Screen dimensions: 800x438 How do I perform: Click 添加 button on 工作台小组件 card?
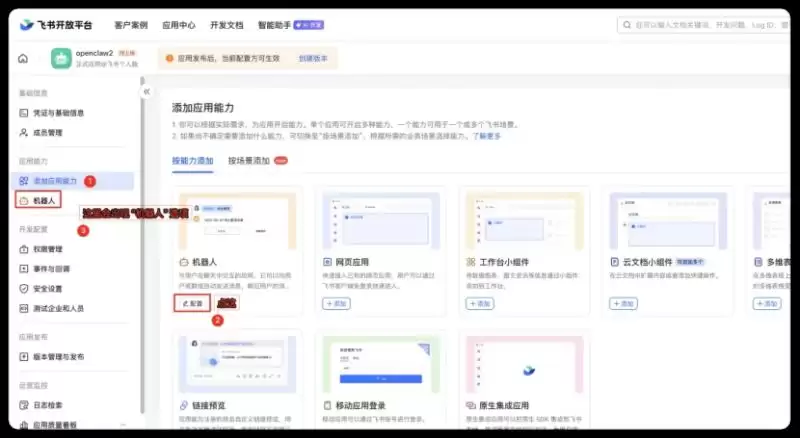pyautogui.click(x=480, y=304)
